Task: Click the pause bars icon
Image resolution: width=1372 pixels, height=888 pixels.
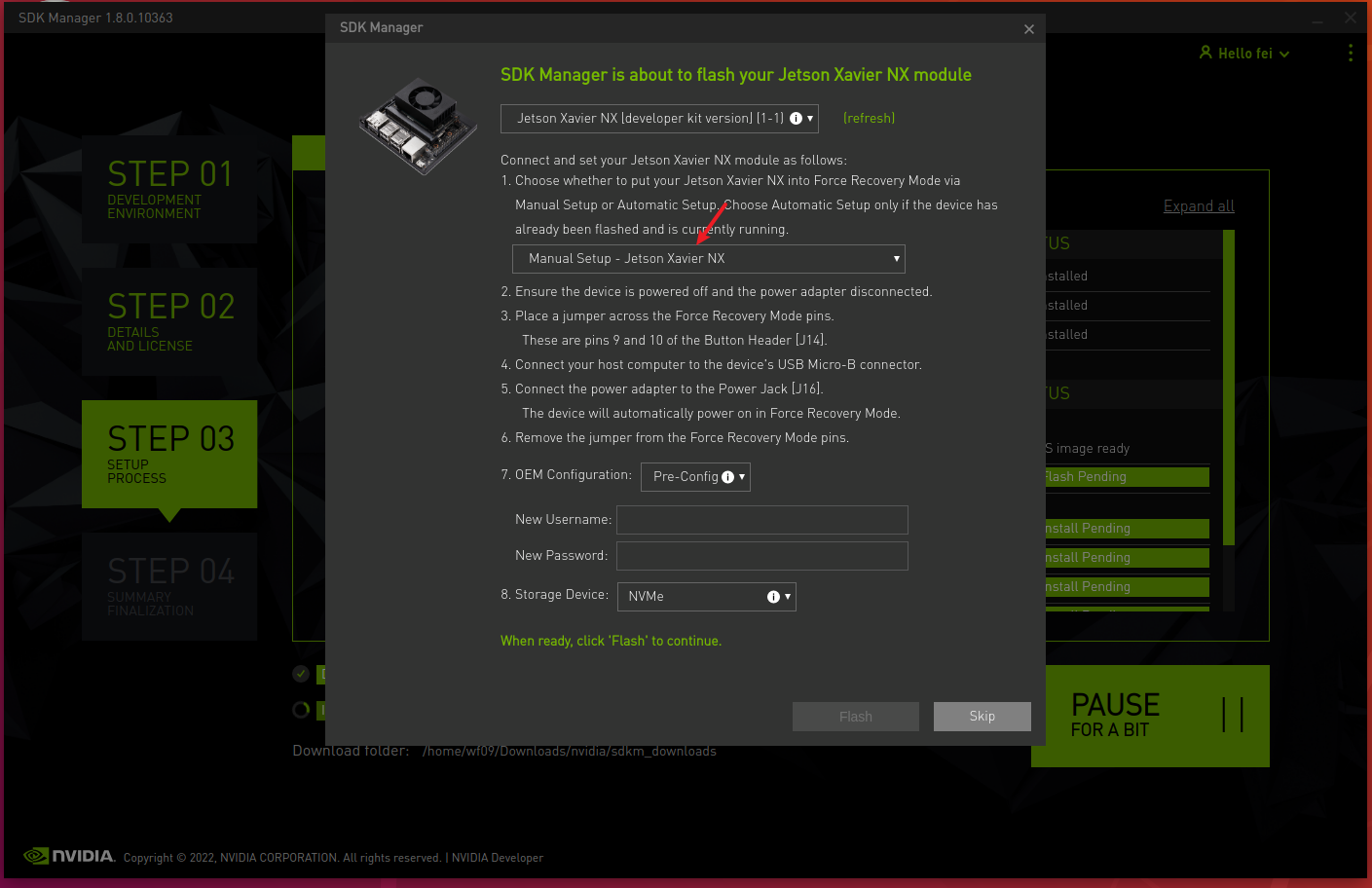Action: tap(1233, 715)
